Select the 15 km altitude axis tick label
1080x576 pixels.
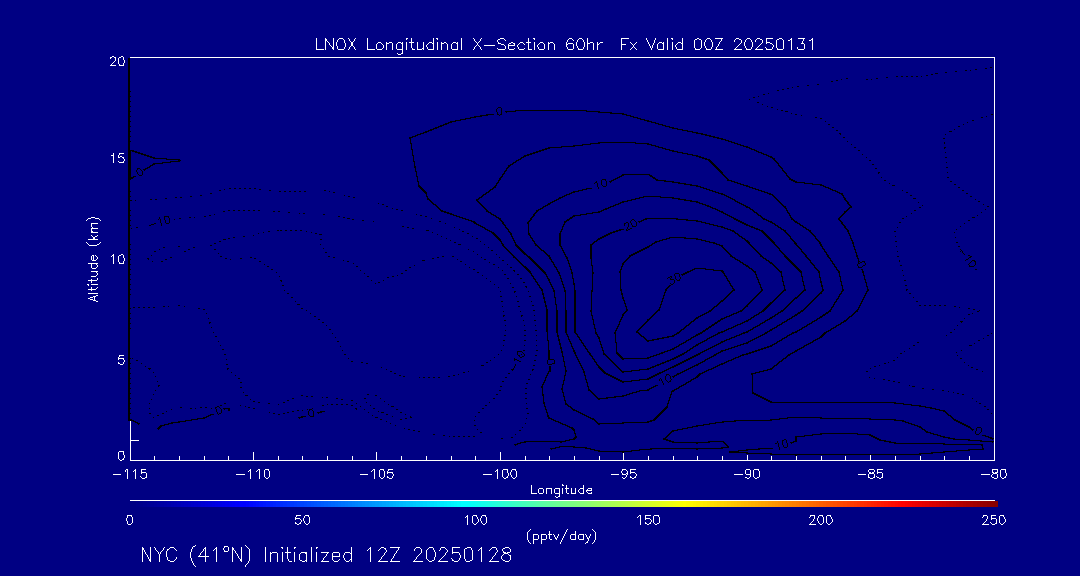pos(118,158)
